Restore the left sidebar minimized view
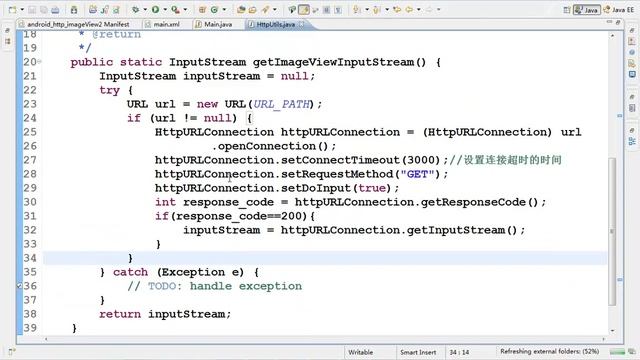This screenshot has width=640, height=360. (8, 31)
